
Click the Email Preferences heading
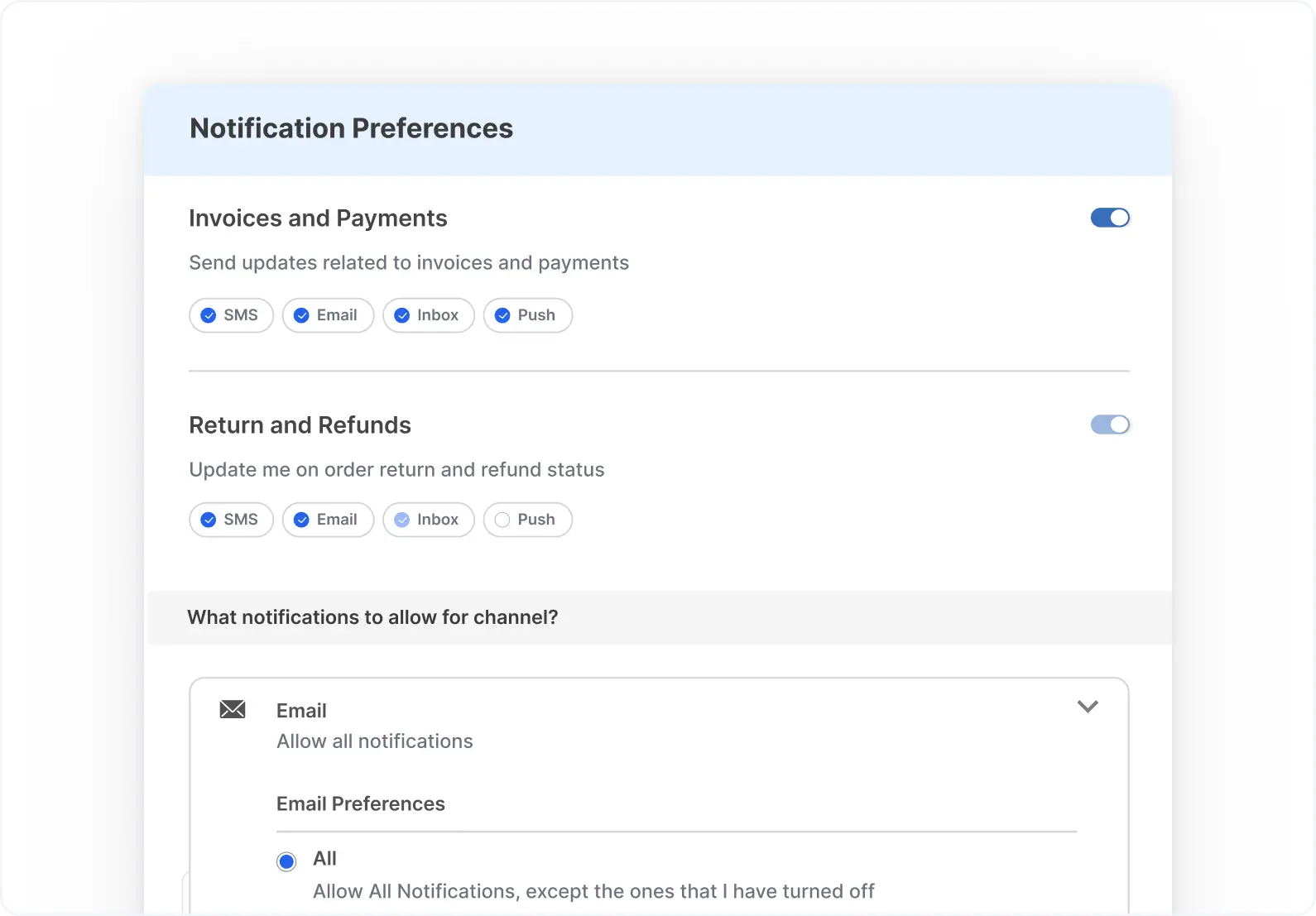(x=361, y=803)
